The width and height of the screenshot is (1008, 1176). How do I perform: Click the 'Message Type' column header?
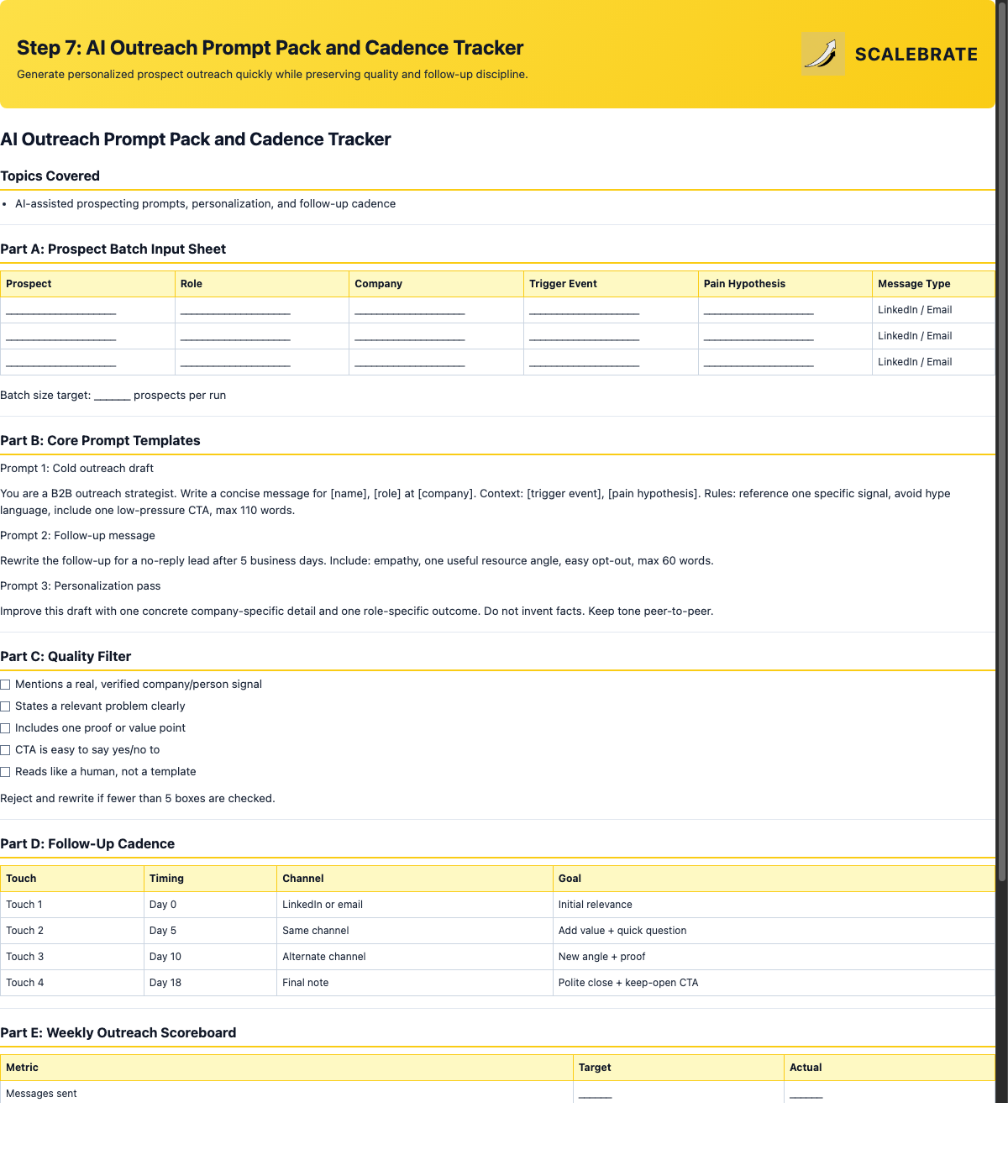pyautogui.click(x=933, y=284)
